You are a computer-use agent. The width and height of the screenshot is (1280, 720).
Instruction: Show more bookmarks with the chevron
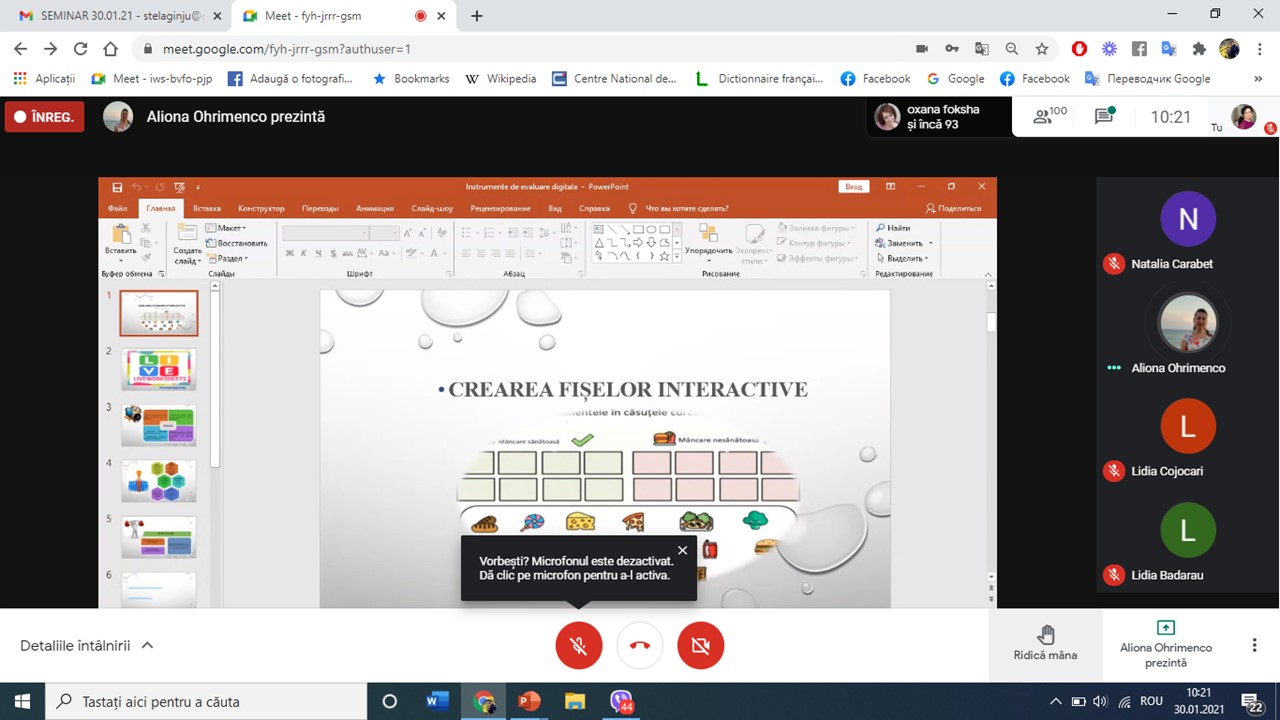(x=1258, y=78)
